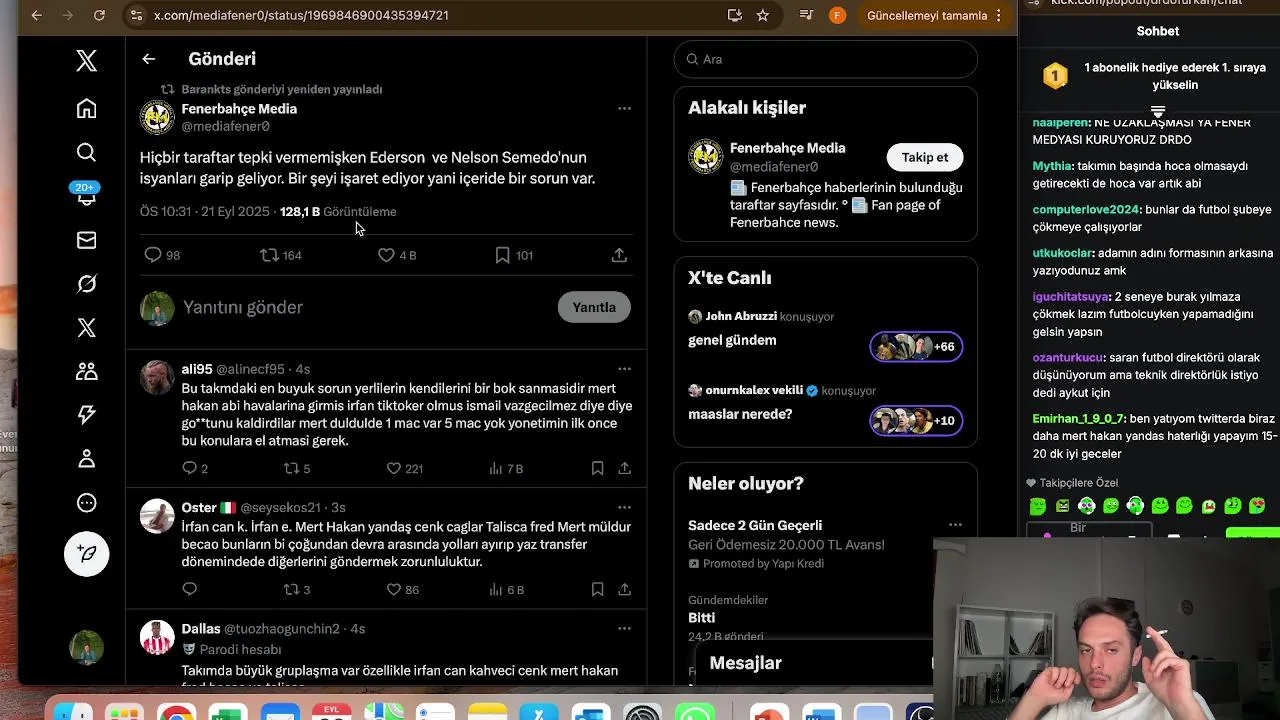Open Messages envelope icon in sidebar
The width and height of the screenshot is (1280, 720).
click(87, 240)
